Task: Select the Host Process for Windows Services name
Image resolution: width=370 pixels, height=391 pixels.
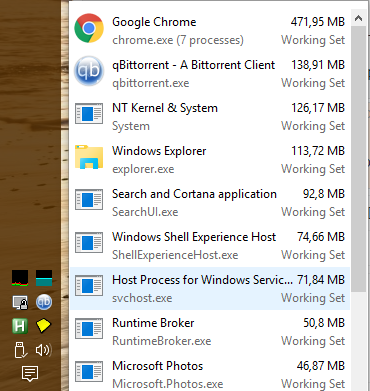Action: (202, 280)
